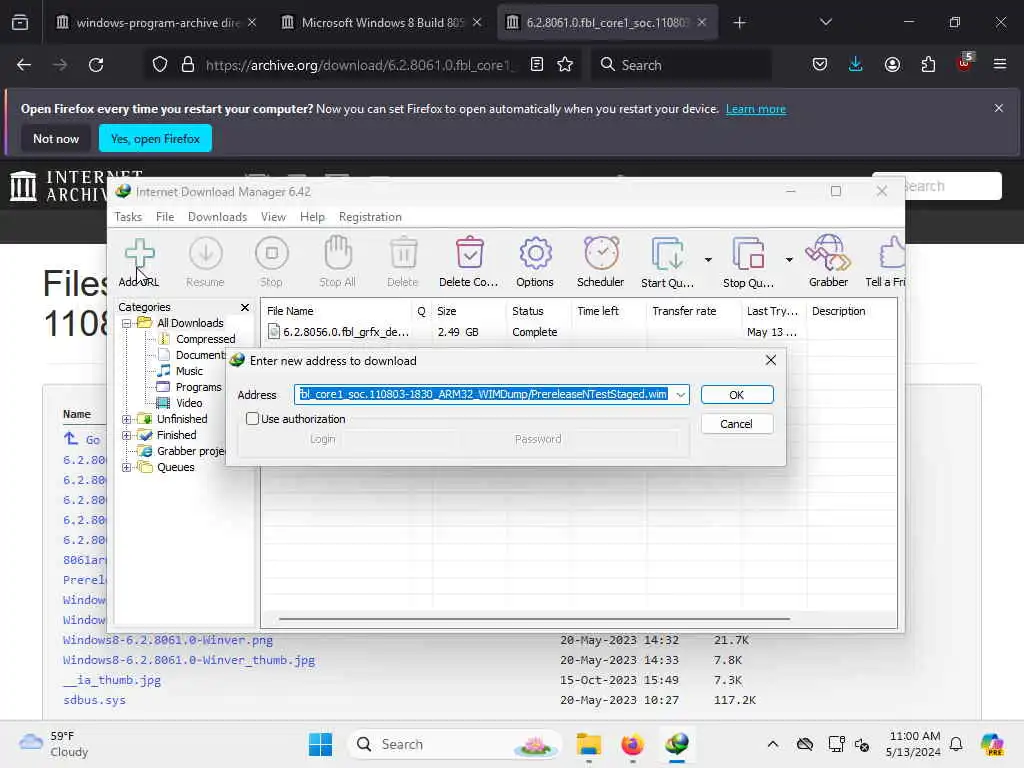Click the Delete Completed icon
Image resolution: width=1024 pixels, height=768 pixels.
pyautogui.click(x=469, y=262)
